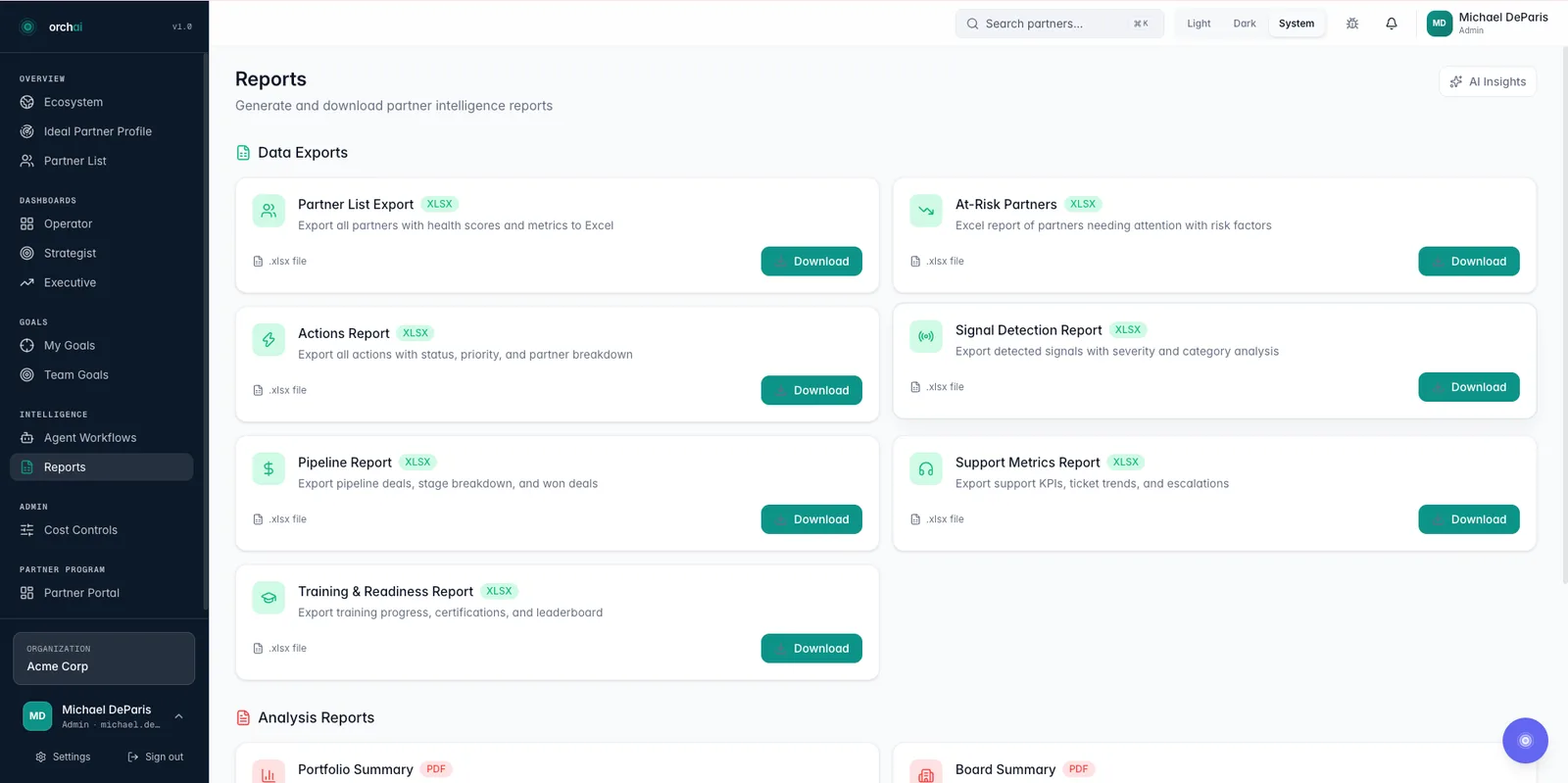Click the Support Metrics headset icon
The height and width of the screenshot is (783, 1568).
pos(926,468)
